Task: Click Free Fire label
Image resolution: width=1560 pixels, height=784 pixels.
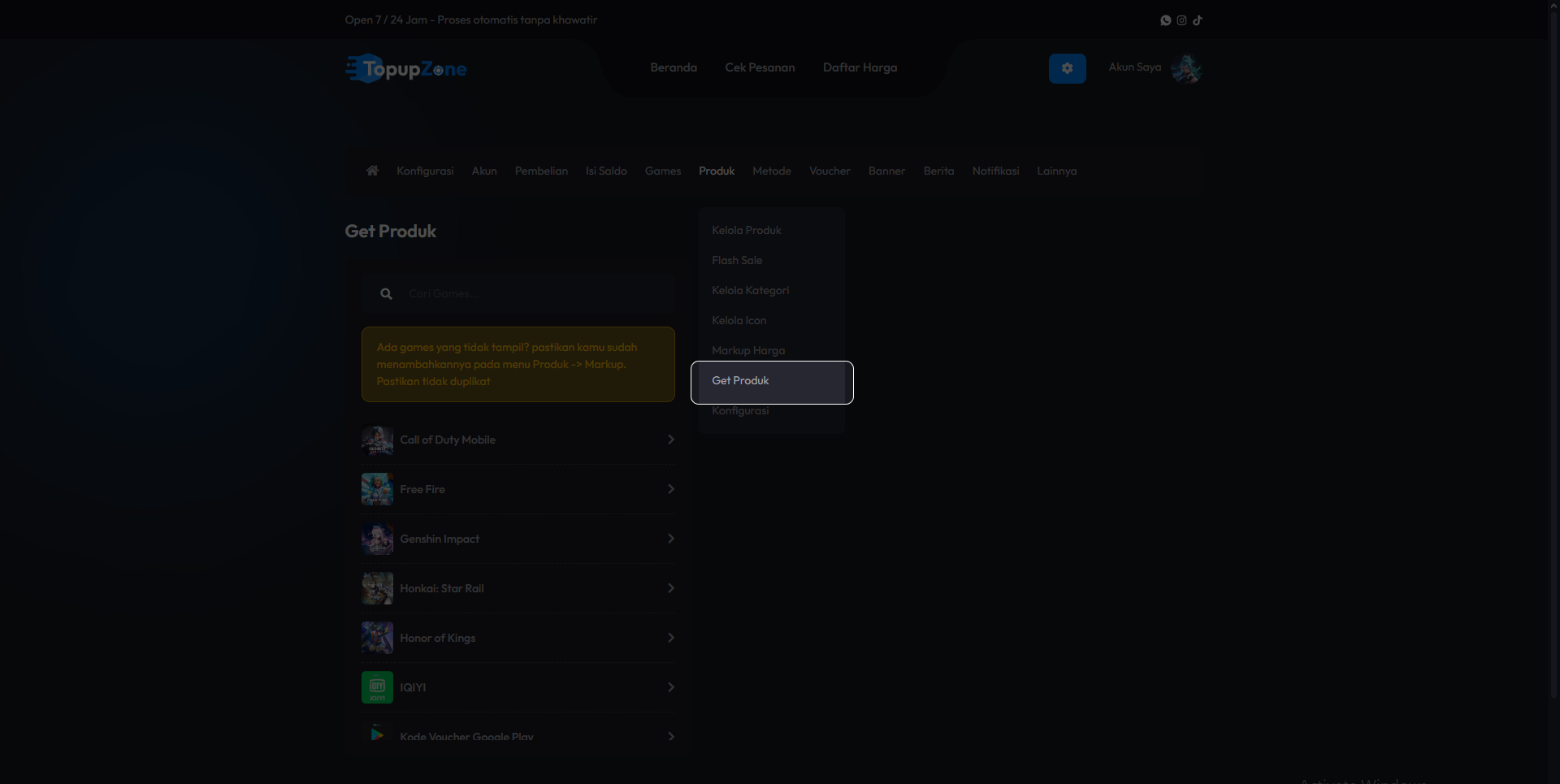Action: click(x=422, y=489)
